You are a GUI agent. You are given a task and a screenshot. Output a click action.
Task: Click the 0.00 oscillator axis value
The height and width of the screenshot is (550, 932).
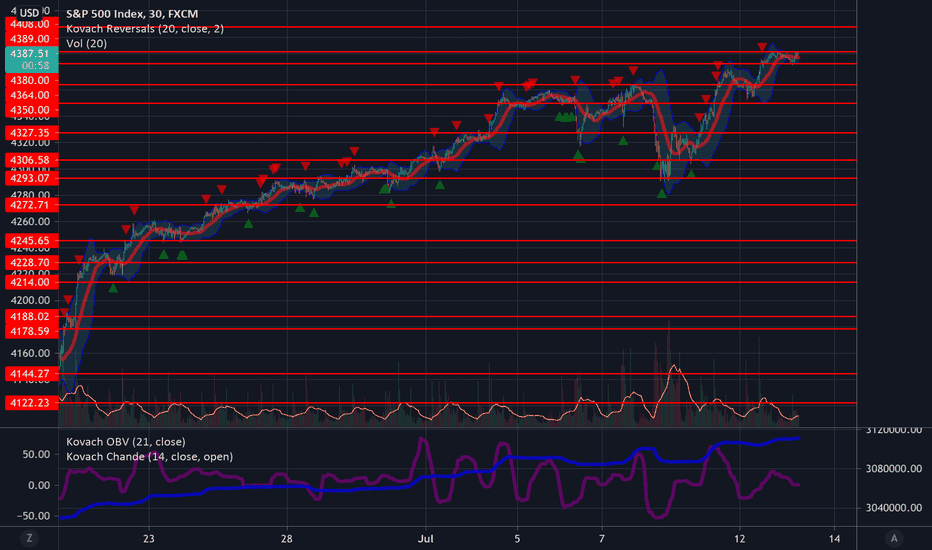[39, 485]
